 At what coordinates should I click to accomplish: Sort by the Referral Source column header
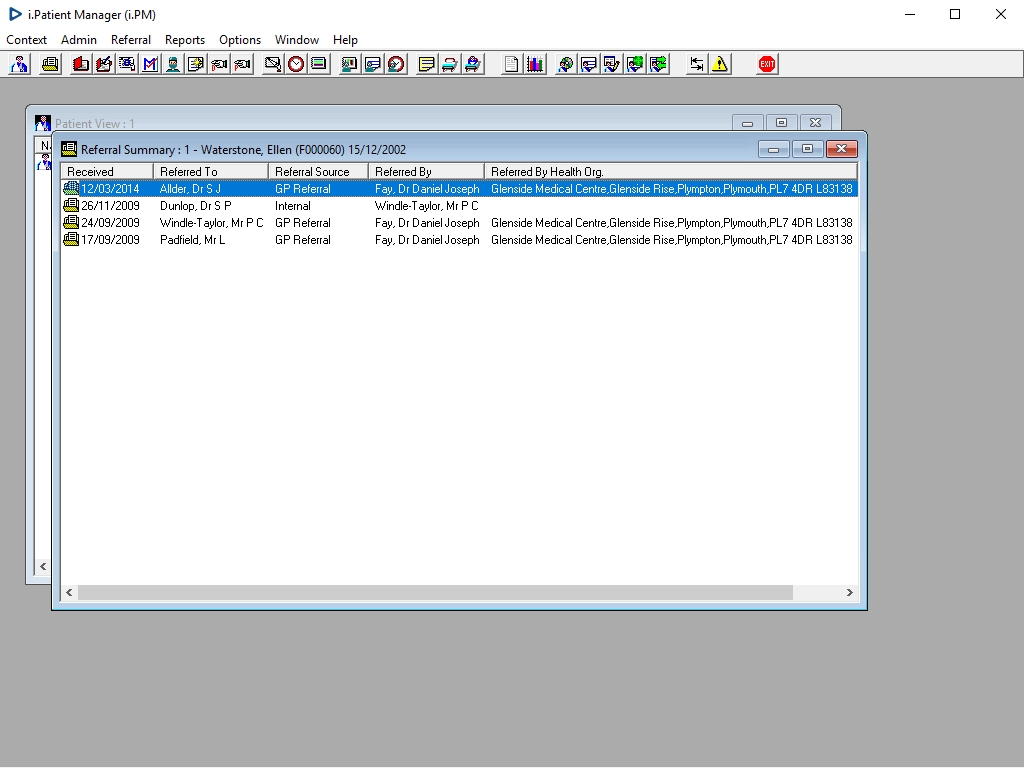click(x=318, y=172)
